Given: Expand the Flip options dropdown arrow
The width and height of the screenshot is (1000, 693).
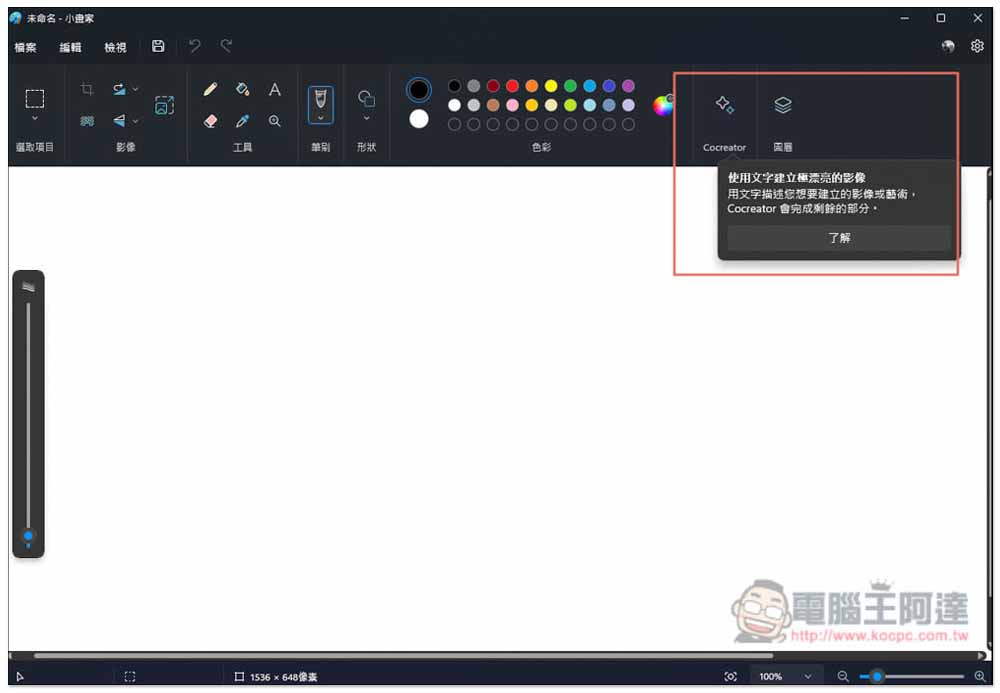Looking at the screenshot, I should click(x=135, y=120).
